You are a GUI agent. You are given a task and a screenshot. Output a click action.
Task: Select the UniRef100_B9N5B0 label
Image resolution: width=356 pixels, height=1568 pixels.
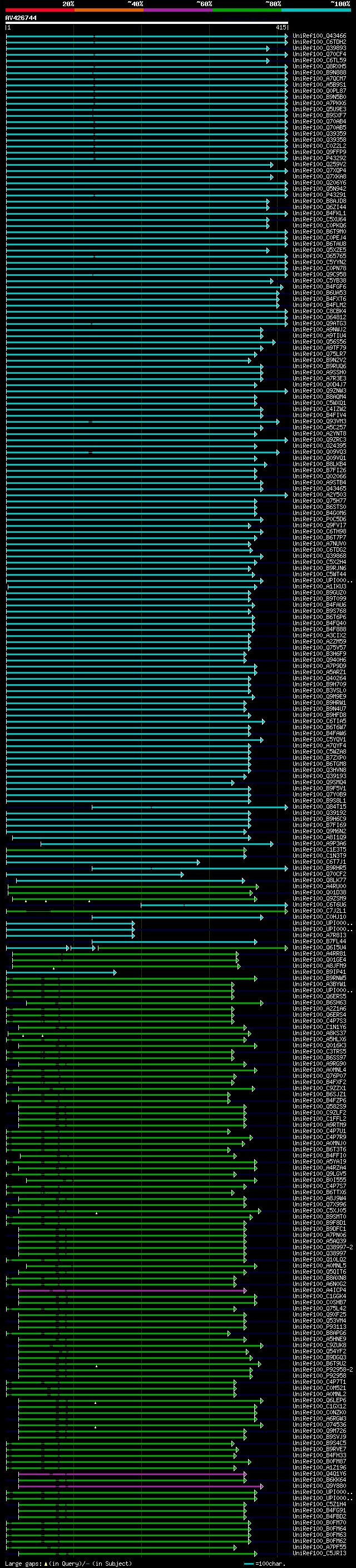click(x=319, y=97)
